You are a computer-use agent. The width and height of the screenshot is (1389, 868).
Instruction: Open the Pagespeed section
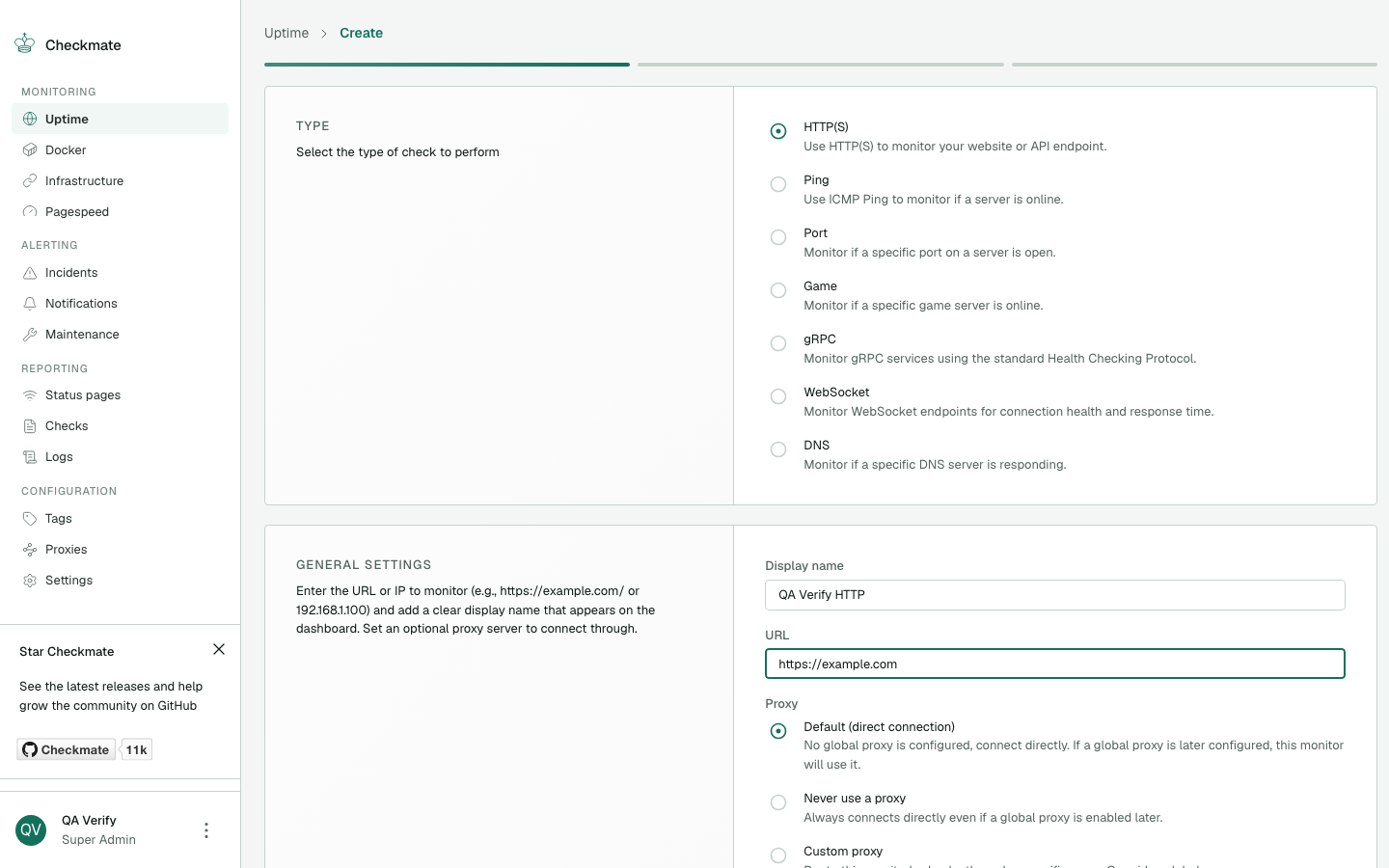[120, 211]
